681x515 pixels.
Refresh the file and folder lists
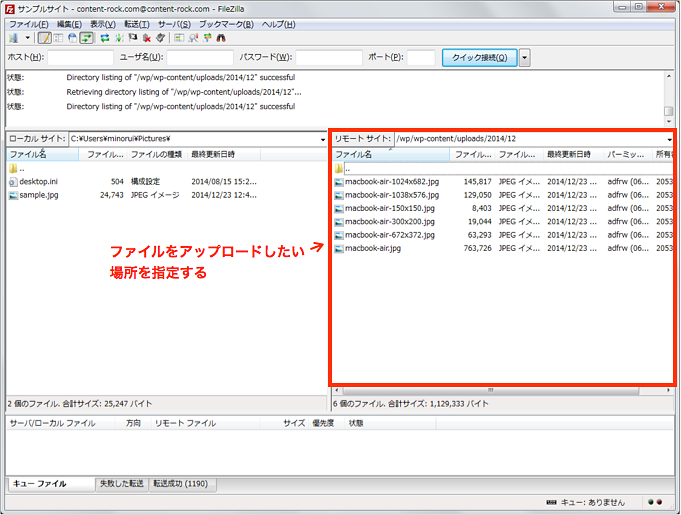coord(105,38)
